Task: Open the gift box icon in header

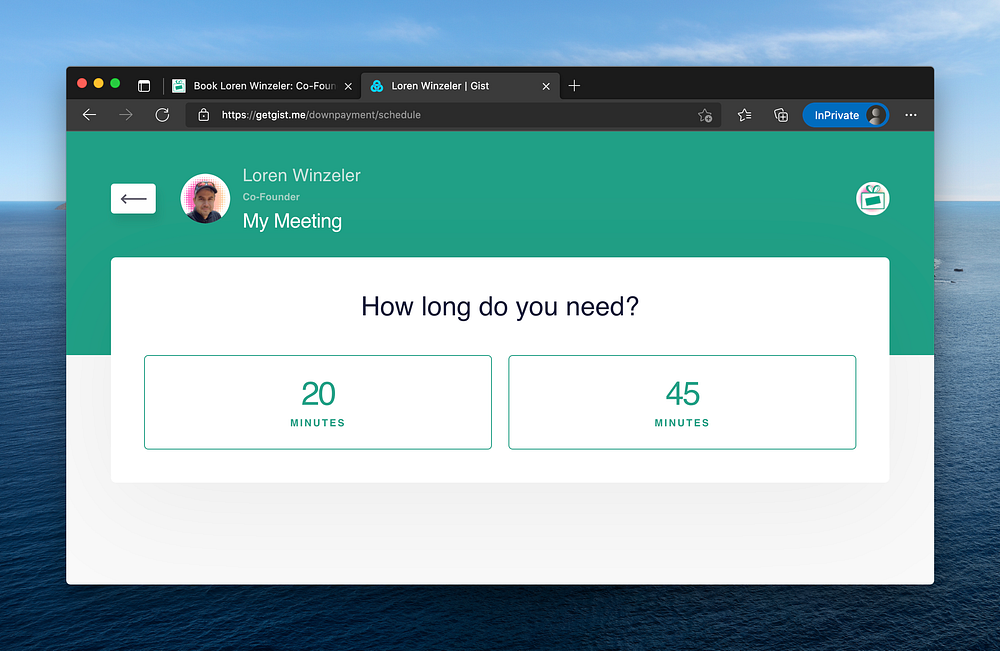Action: (872, 198)
